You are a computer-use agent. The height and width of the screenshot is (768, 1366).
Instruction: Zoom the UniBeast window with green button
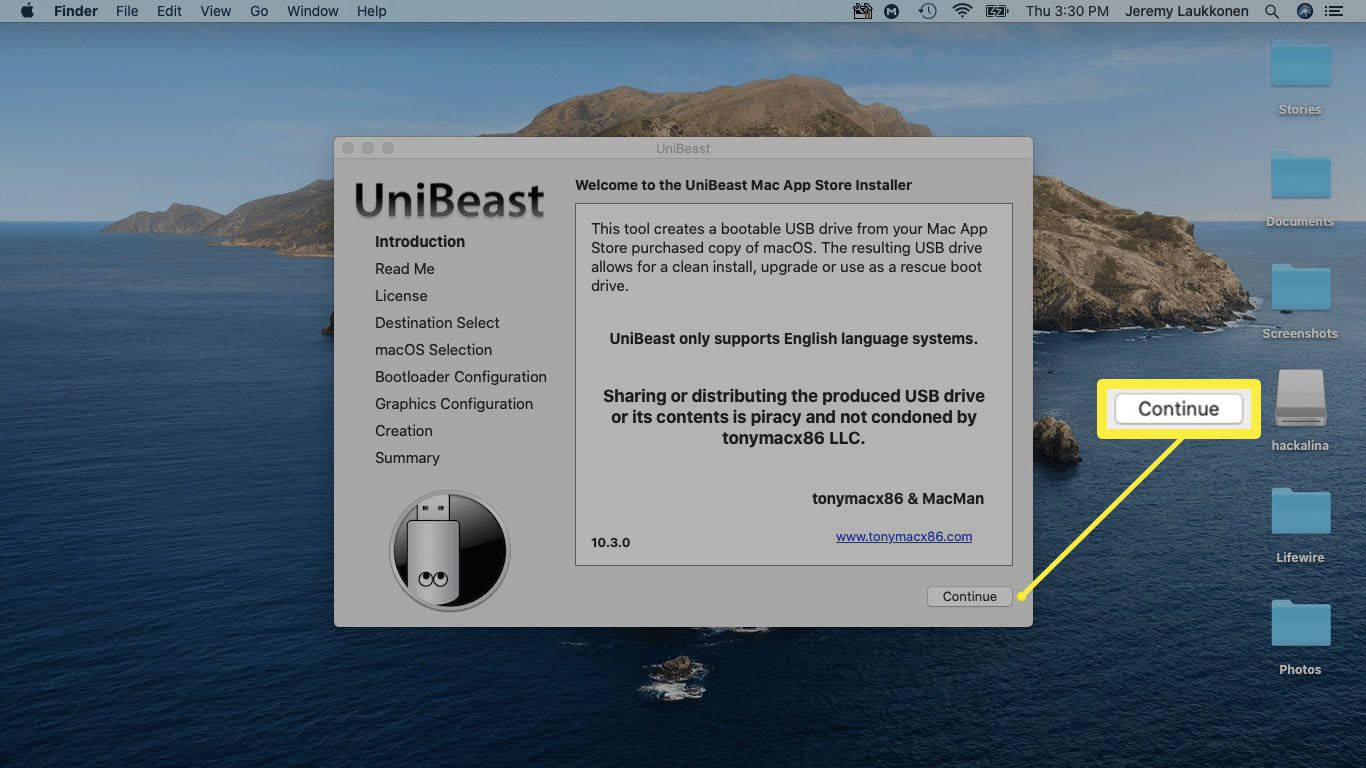tap(388, 148)
